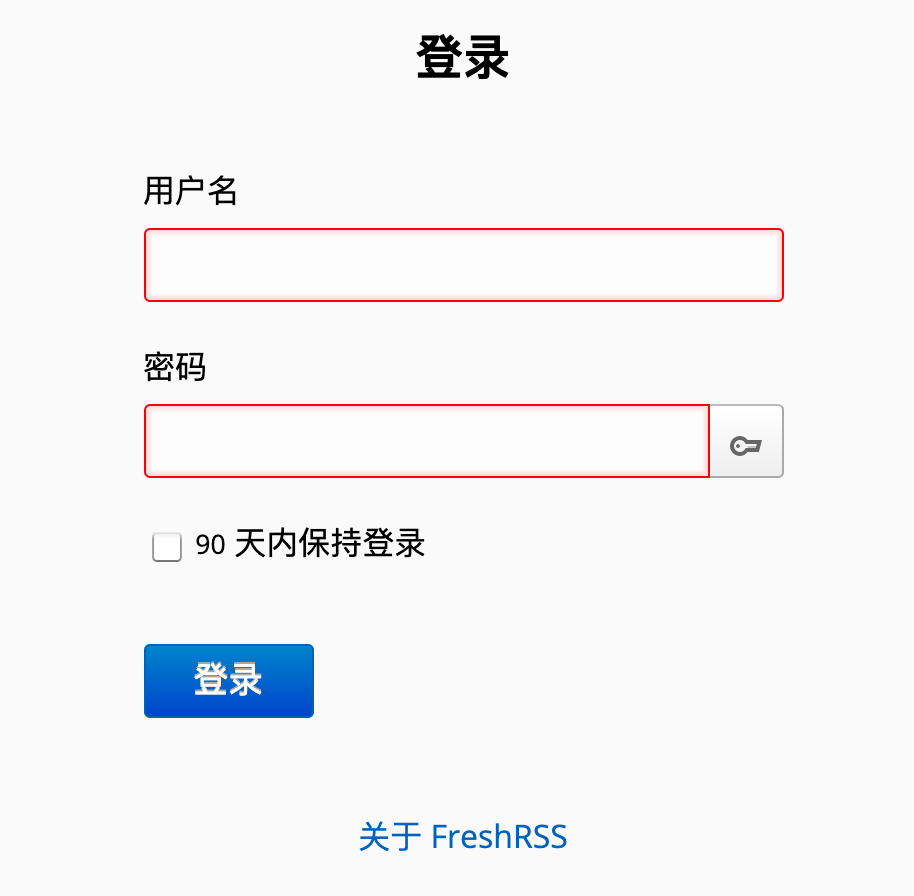
Task: Focus the 用户名 input field
Action: click(464, 265)
